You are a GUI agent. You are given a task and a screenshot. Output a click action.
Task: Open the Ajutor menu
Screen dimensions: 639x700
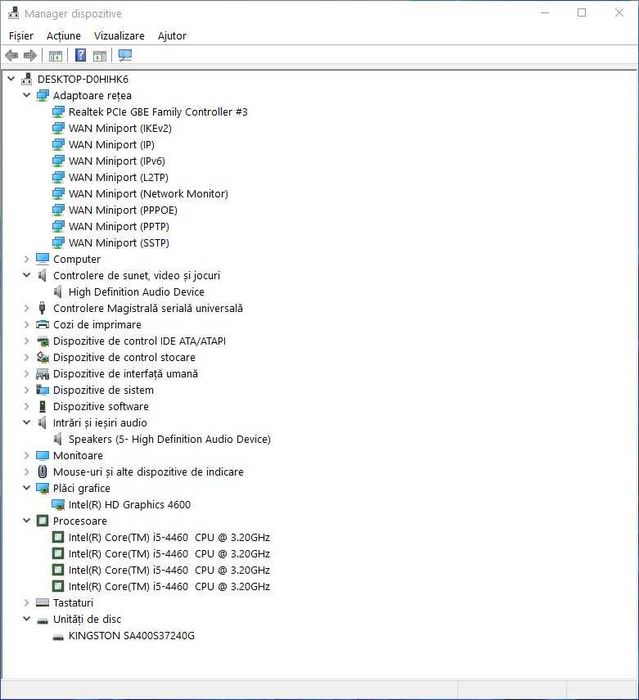pyautogui.click(x=172, y=36)
